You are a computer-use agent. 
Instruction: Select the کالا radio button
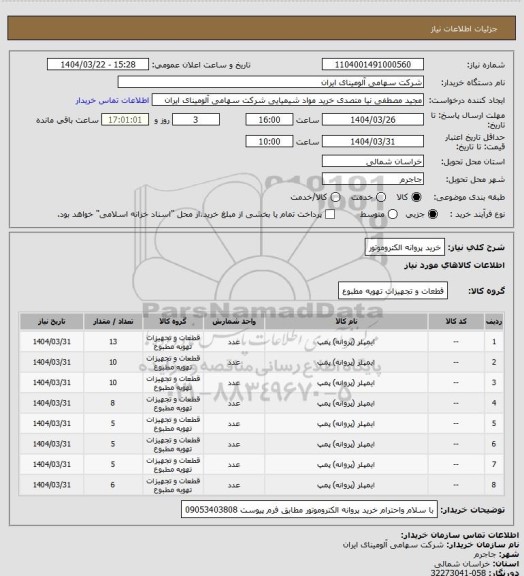point(416,197)
